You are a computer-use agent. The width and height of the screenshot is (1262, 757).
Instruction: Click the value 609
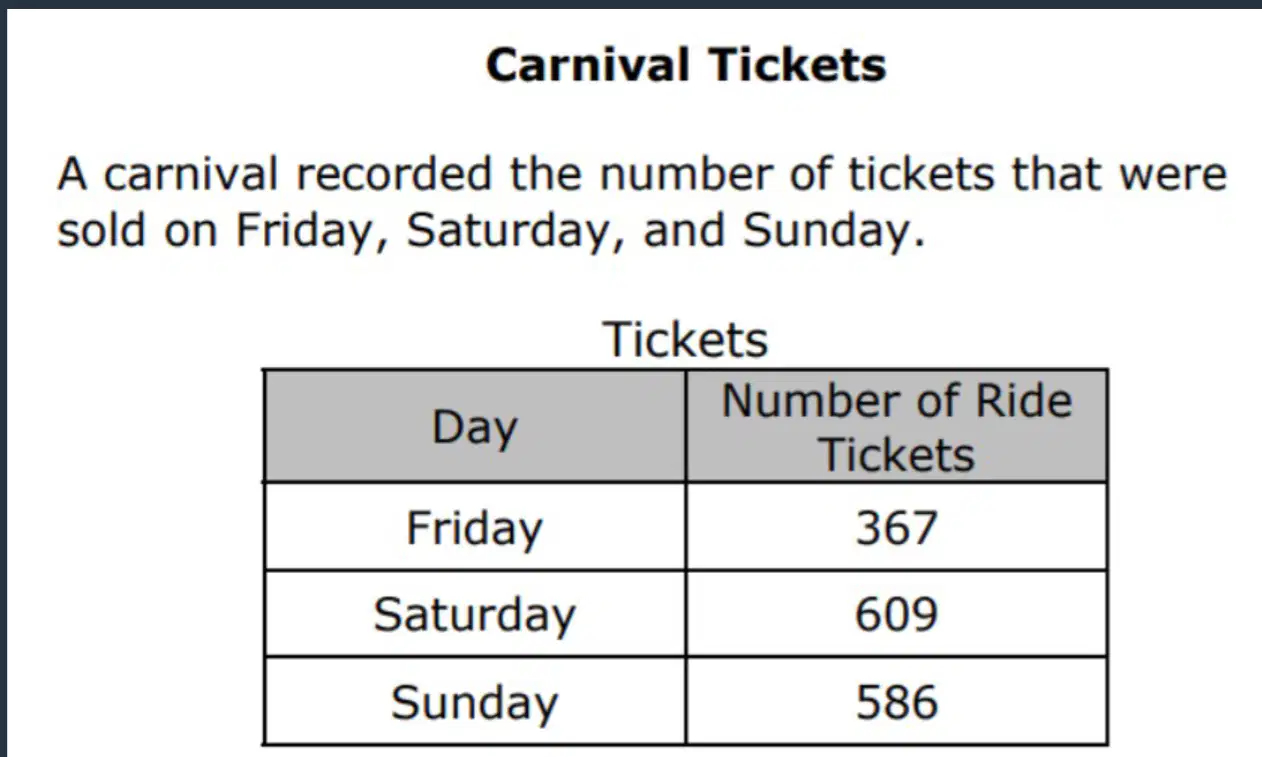897,614
